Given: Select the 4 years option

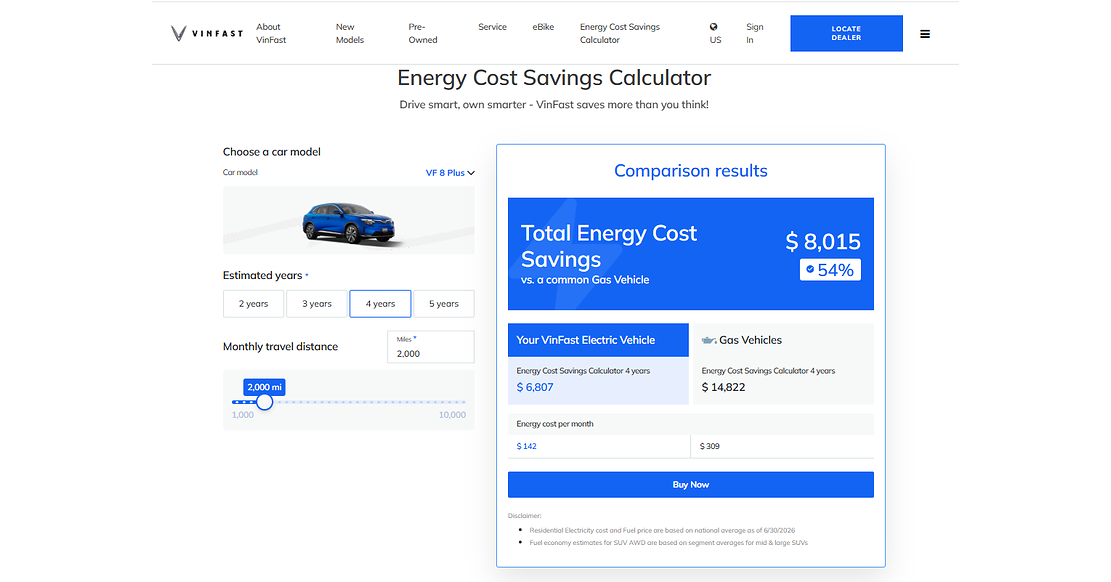Looking at the screenshot, I should [380, 303].
